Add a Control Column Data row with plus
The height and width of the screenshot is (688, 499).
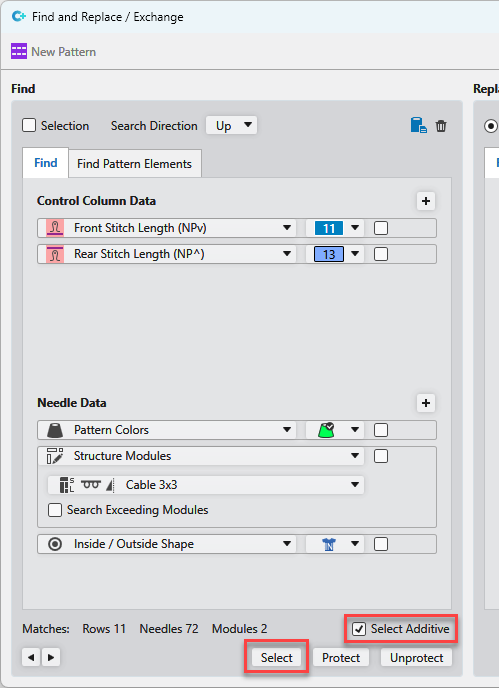[426, 201]
